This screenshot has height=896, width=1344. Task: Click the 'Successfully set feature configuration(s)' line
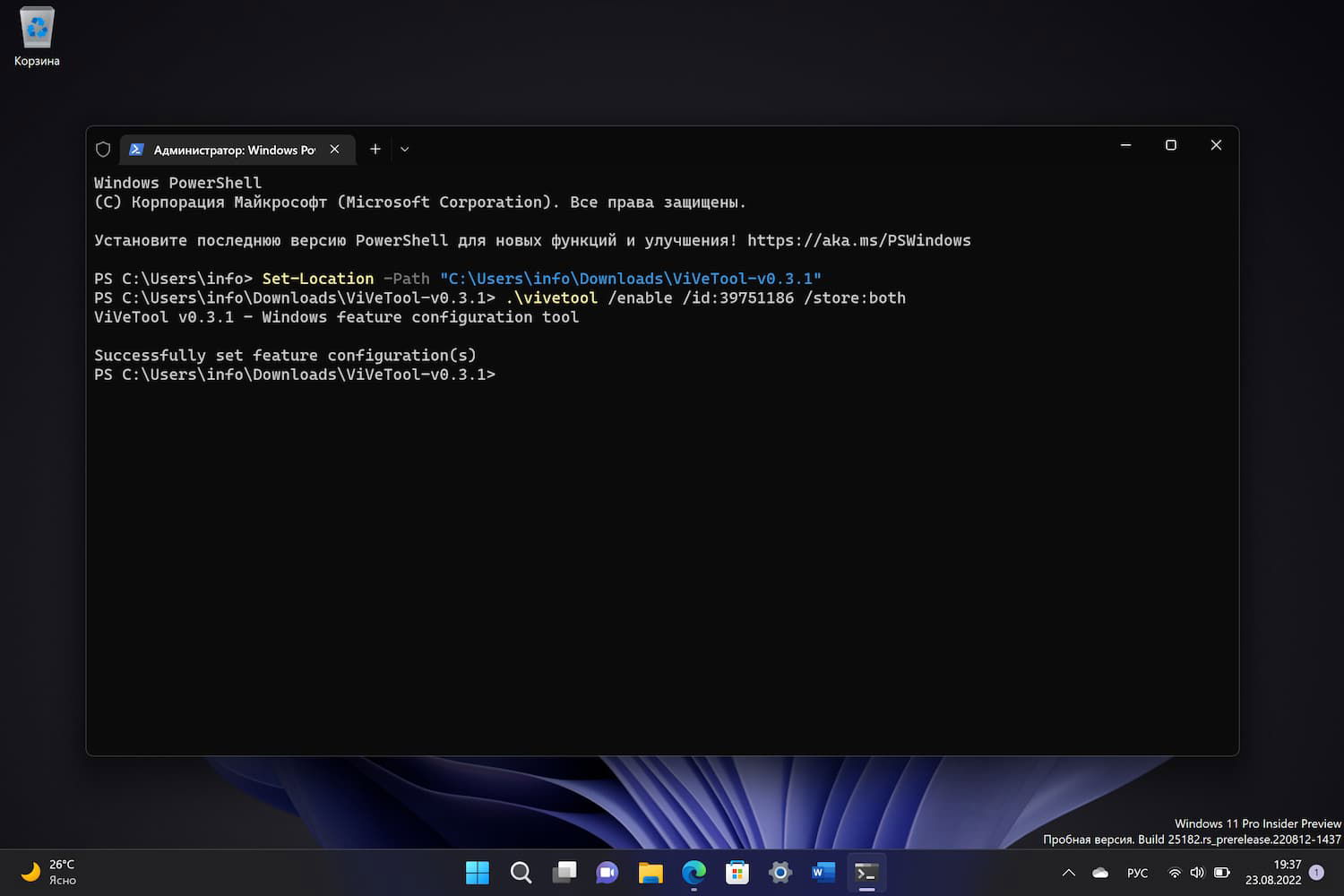point(286,356)
